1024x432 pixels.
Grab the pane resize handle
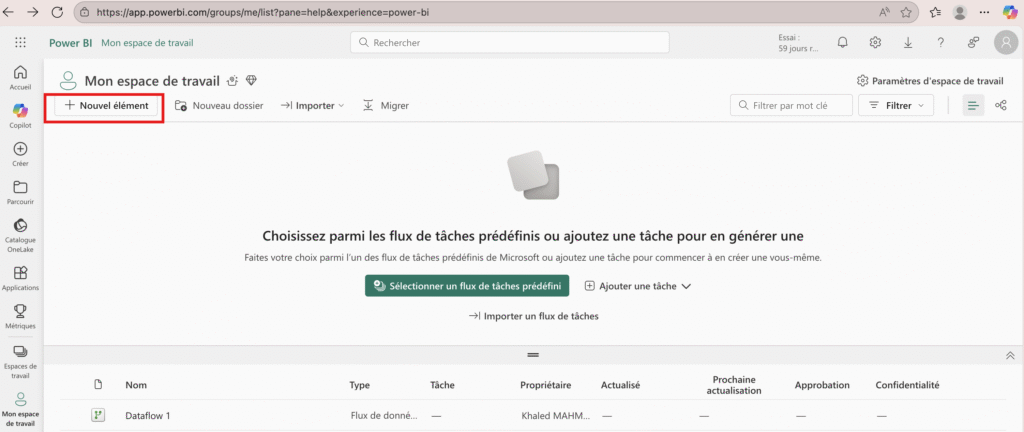533,354
